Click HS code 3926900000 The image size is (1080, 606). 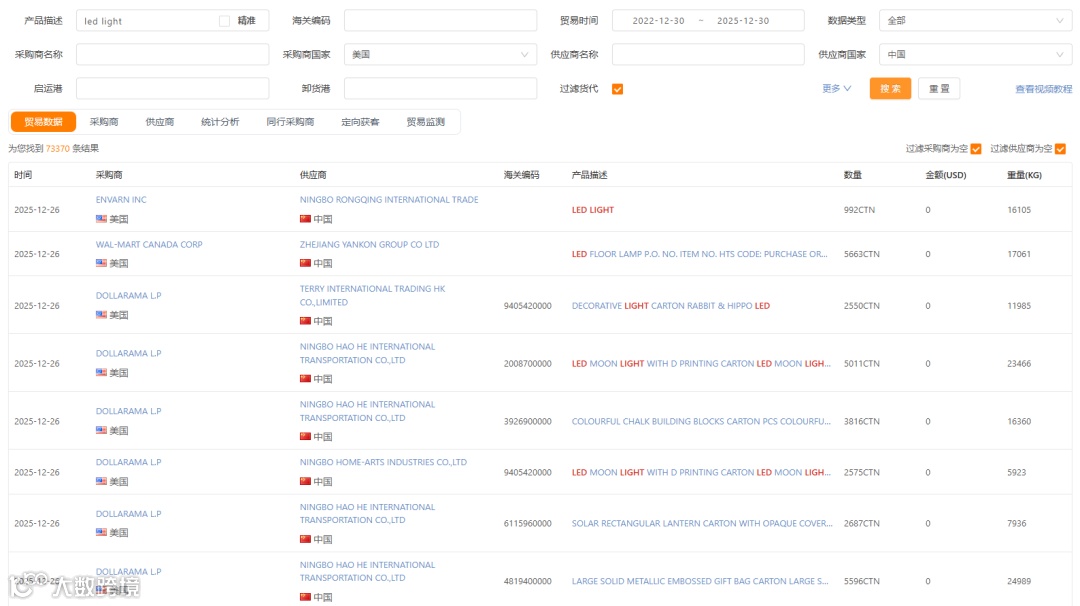[528, 421]
